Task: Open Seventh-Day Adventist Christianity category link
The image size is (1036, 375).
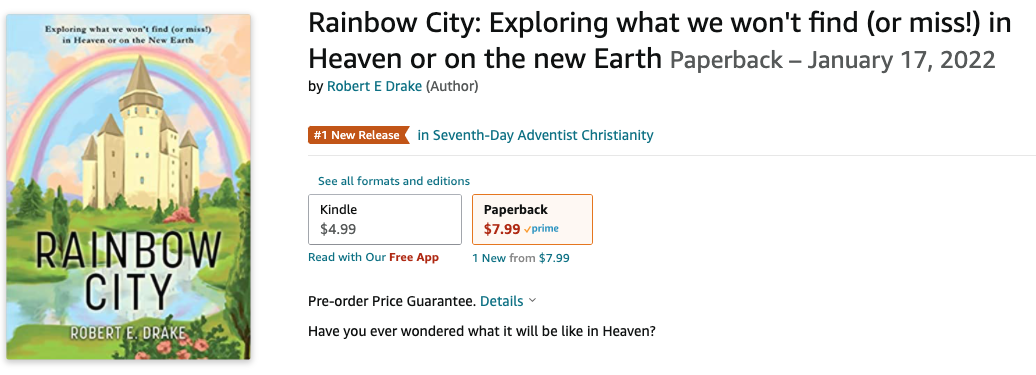Action: 536,135
